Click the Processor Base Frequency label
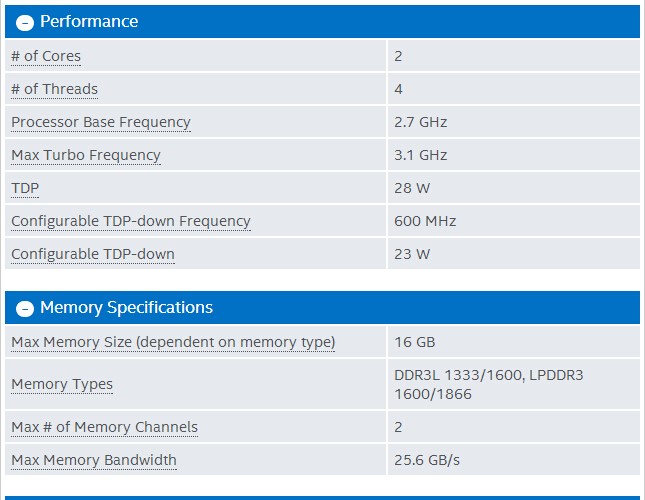 [100, 122]
